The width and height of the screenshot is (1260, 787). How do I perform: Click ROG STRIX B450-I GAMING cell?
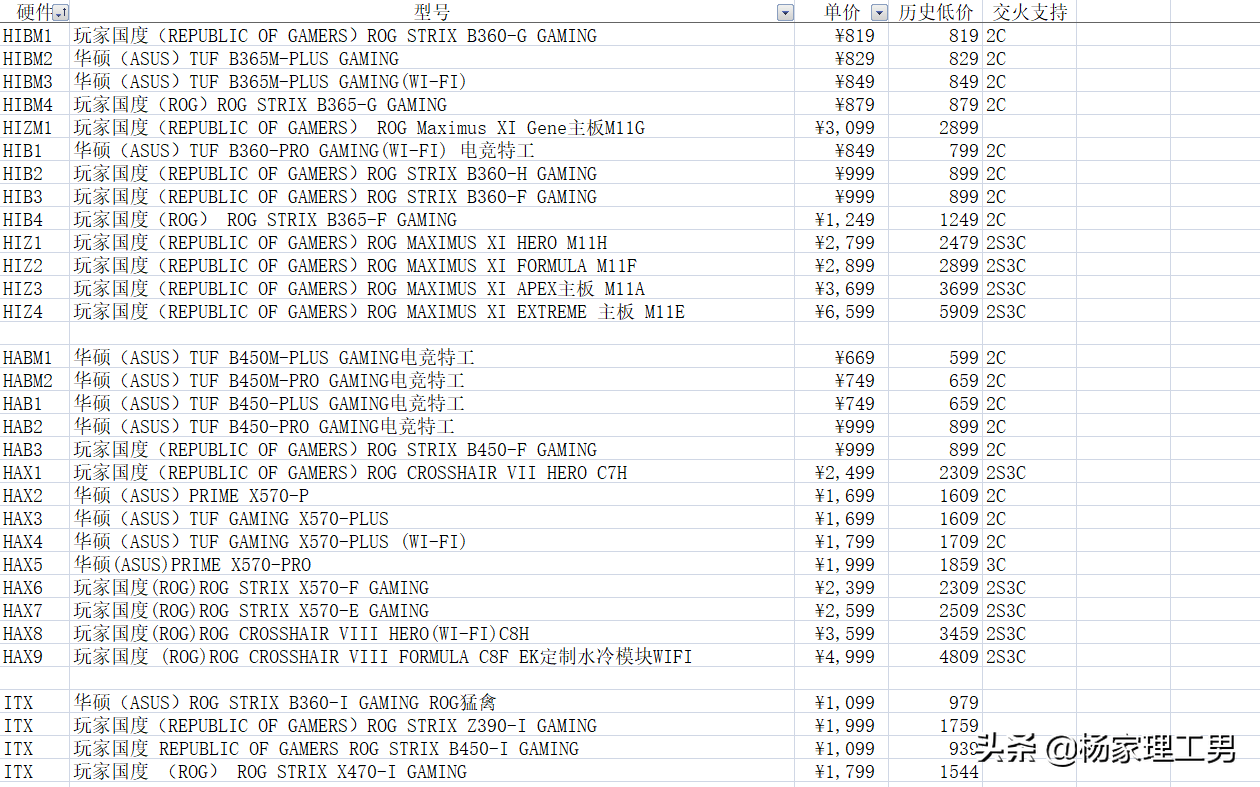click(x=432, y=749)
